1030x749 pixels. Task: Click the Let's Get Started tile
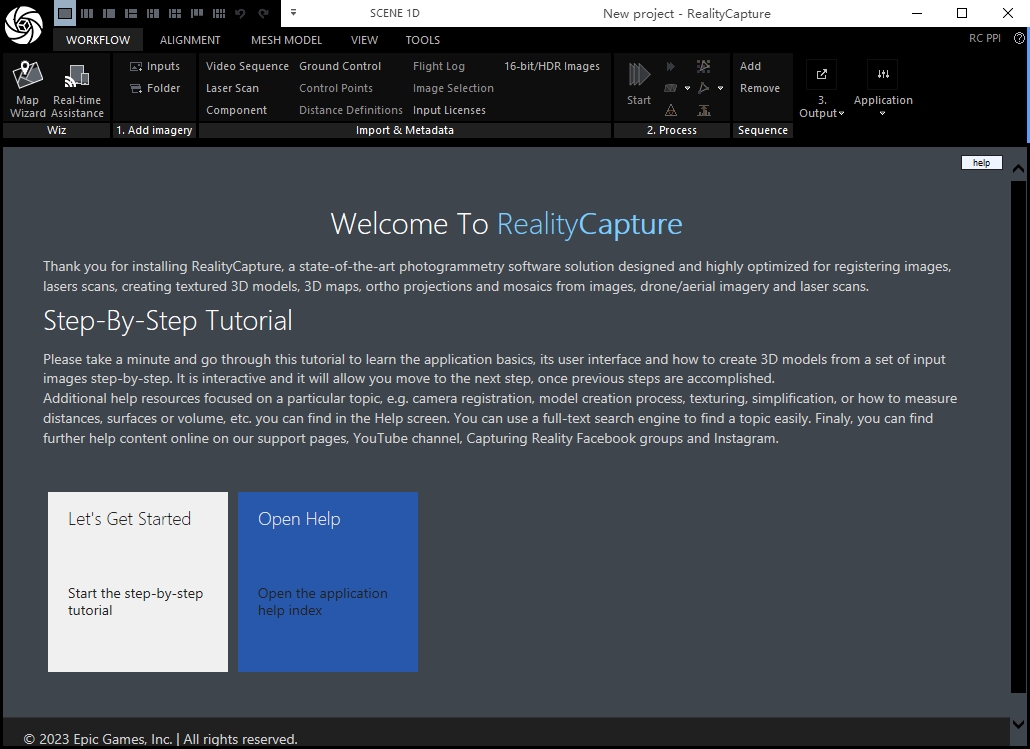(138, 581)
